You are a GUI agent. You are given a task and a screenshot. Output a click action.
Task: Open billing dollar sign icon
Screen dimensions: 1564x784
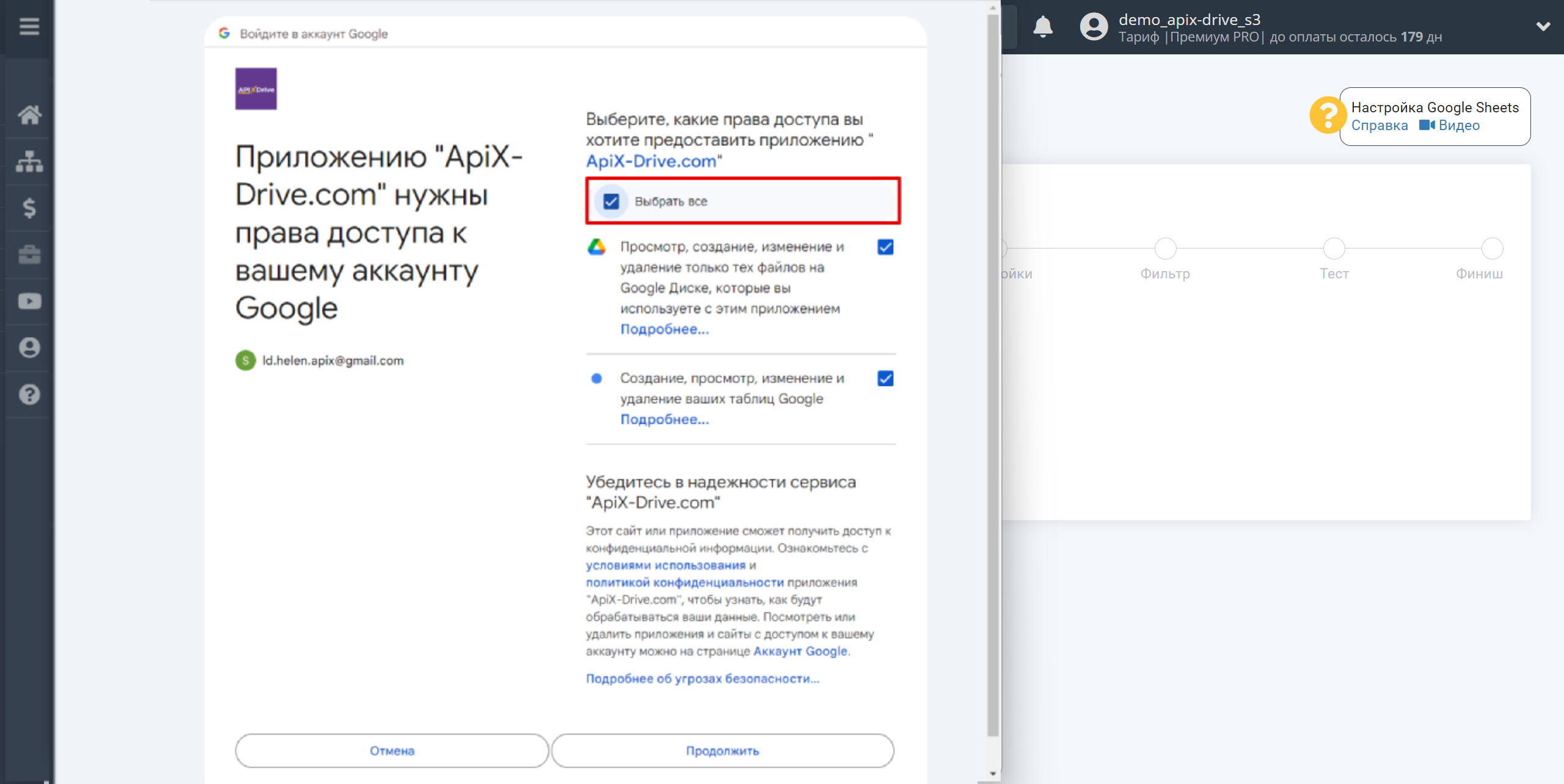[29, 208]
